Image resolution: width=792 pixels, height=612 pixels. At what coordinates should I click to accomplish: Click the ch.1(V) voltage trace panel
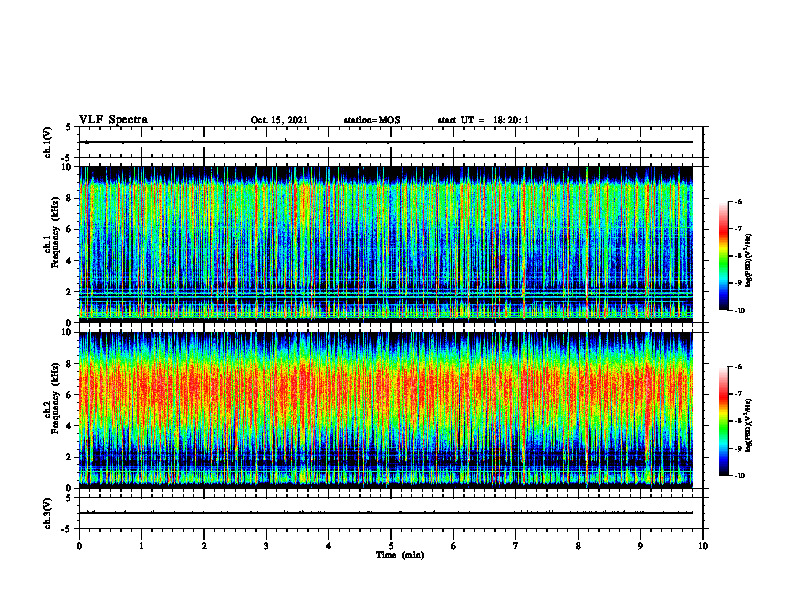click(x=391, y=142)
